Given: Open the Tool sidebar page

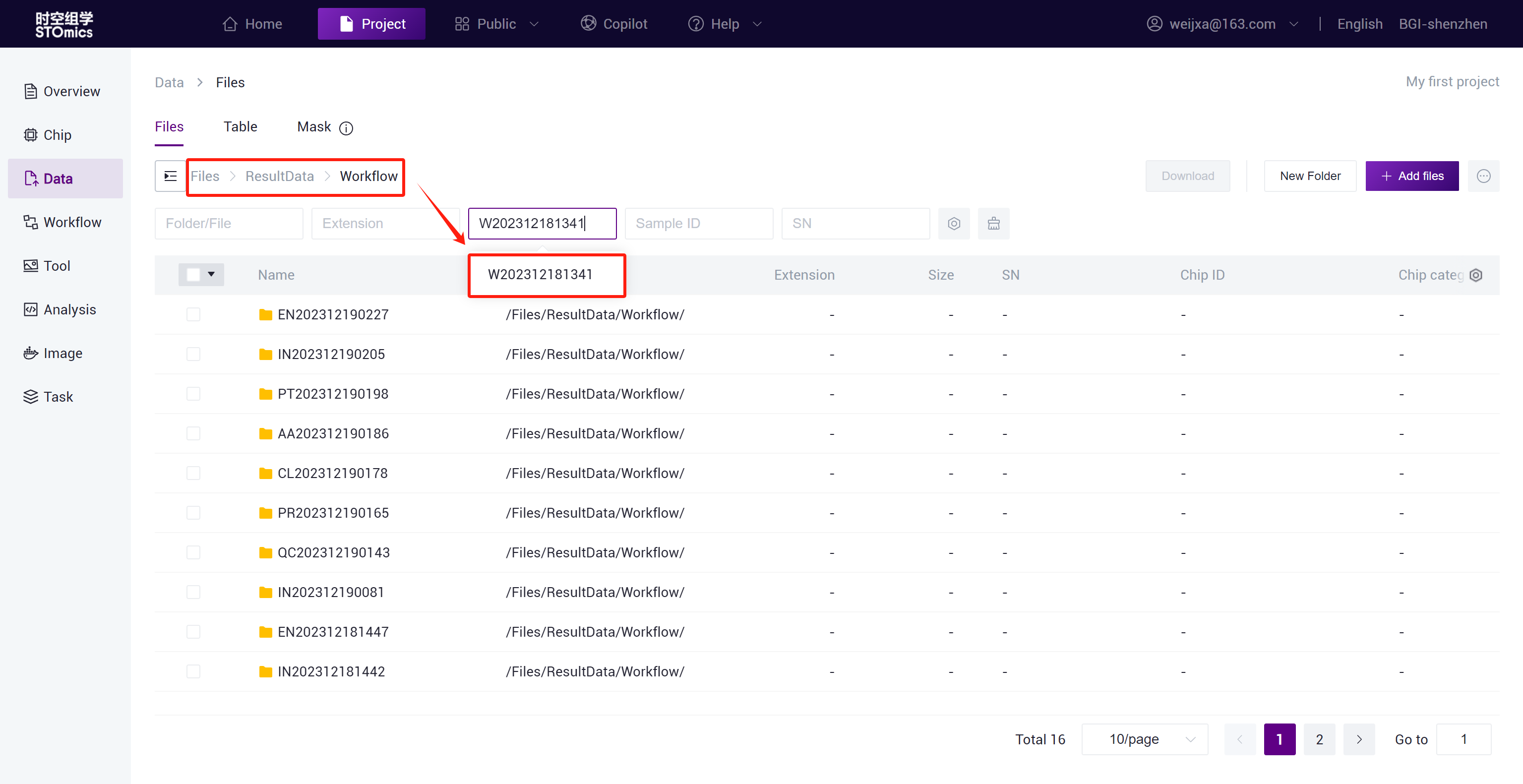Looking at the screenshot, I should [47, 266].
